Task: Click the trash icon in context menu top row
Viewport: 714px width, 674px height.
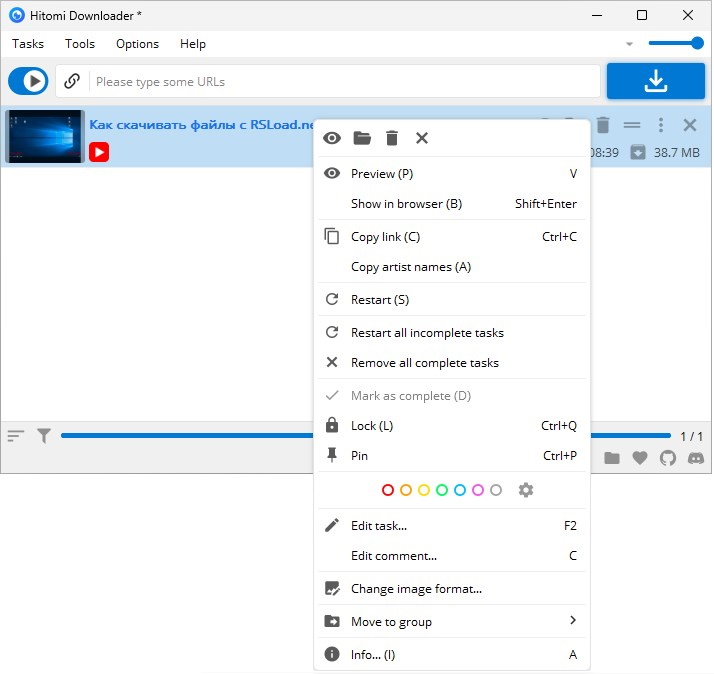Action: (x=392, y=138)
